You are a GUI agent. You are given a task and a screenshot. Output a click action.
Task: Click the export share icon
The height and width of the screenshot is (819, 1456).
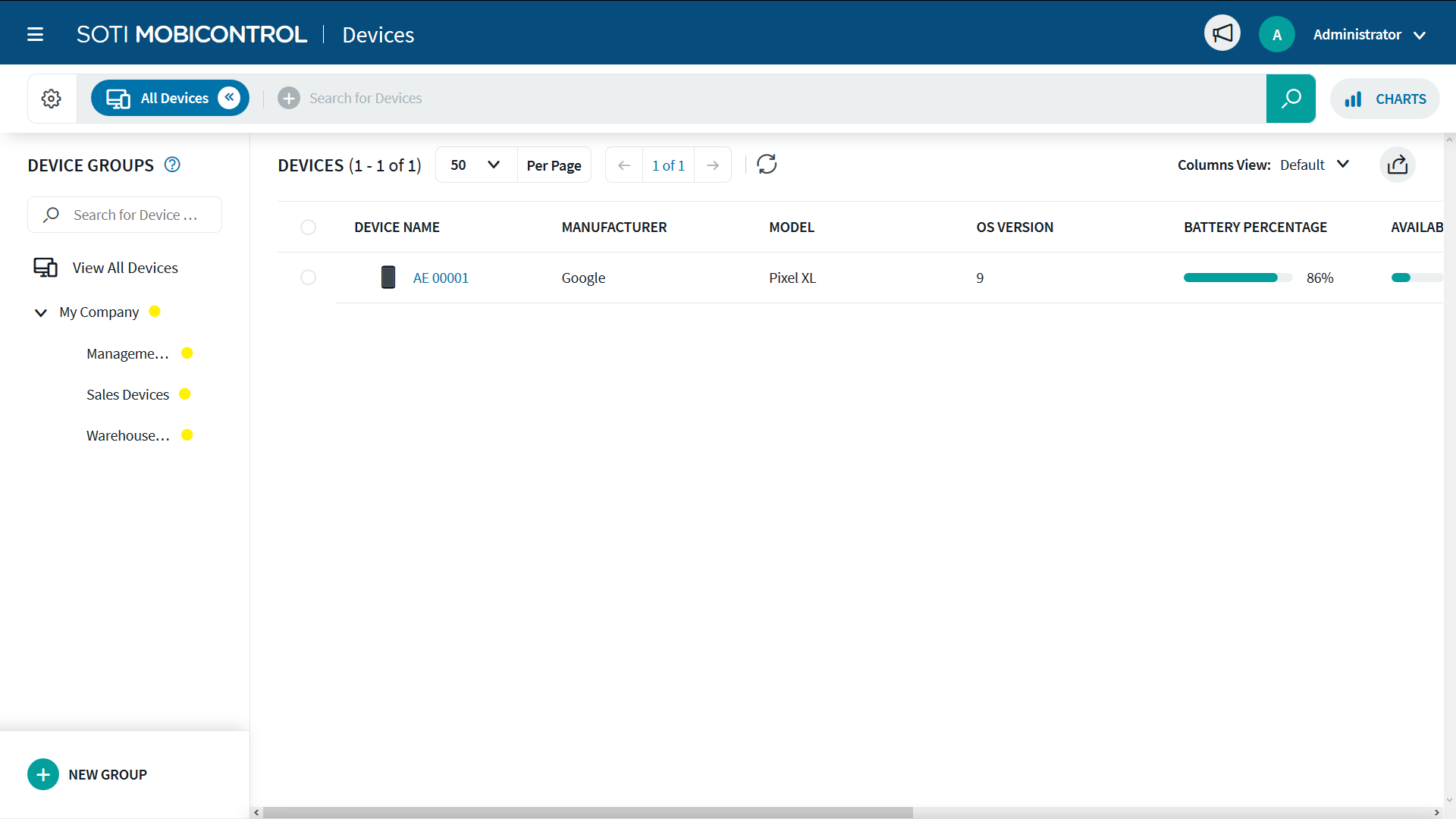1397,165
